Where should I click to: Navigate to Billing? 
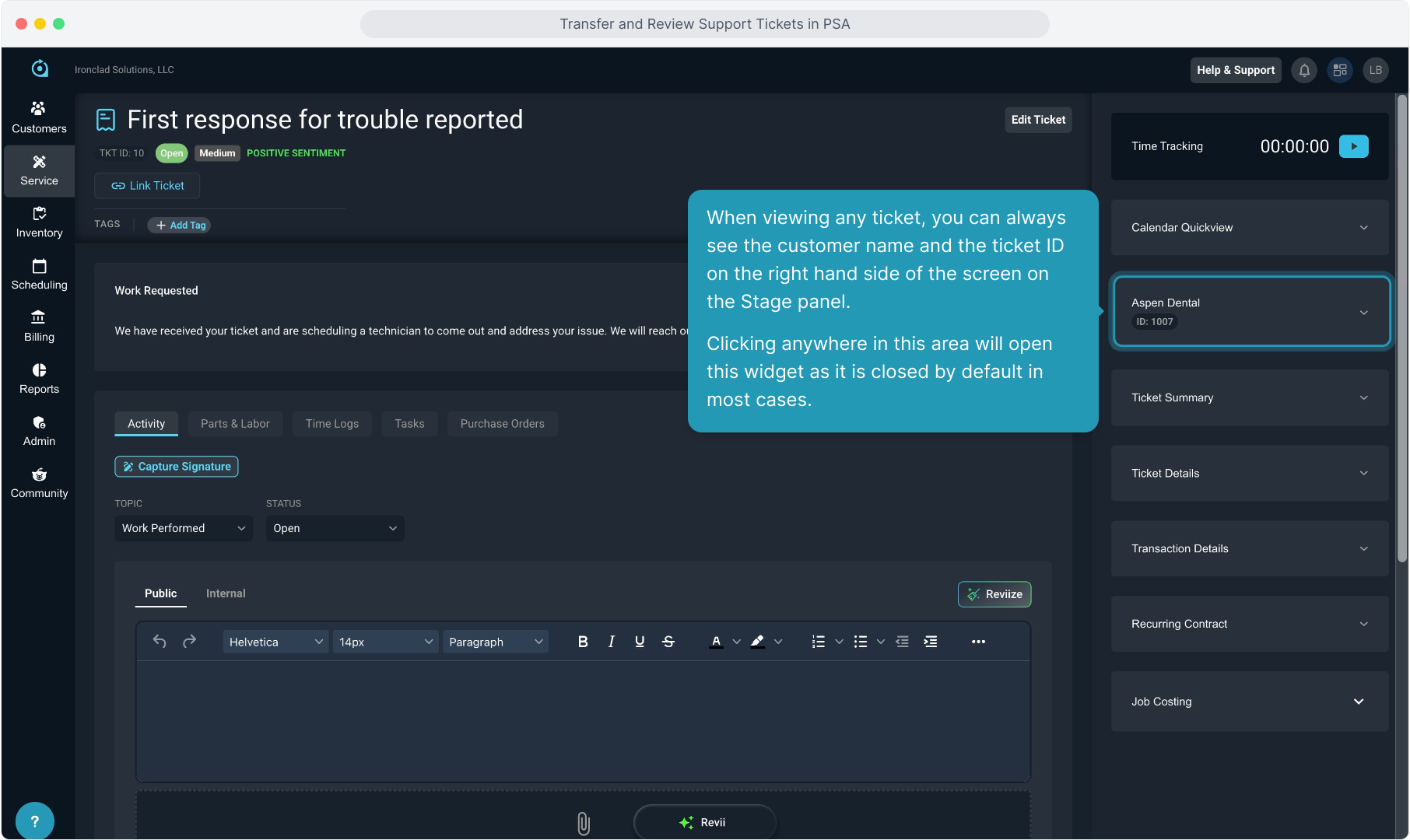[39, 327]
